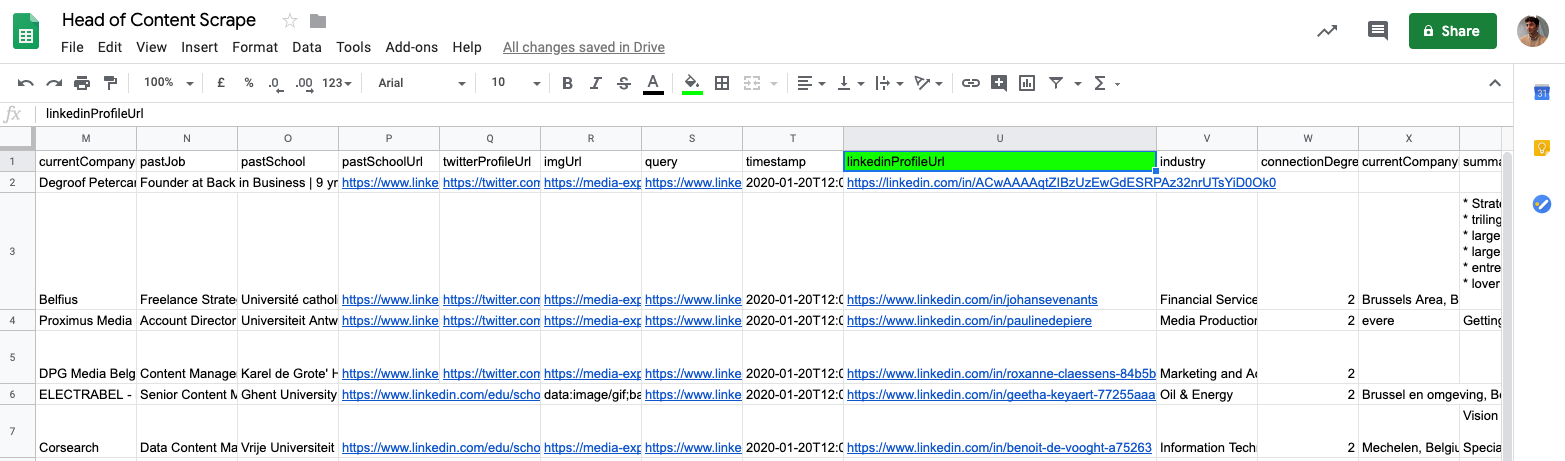Open the Borders tool

coord(721,83)
